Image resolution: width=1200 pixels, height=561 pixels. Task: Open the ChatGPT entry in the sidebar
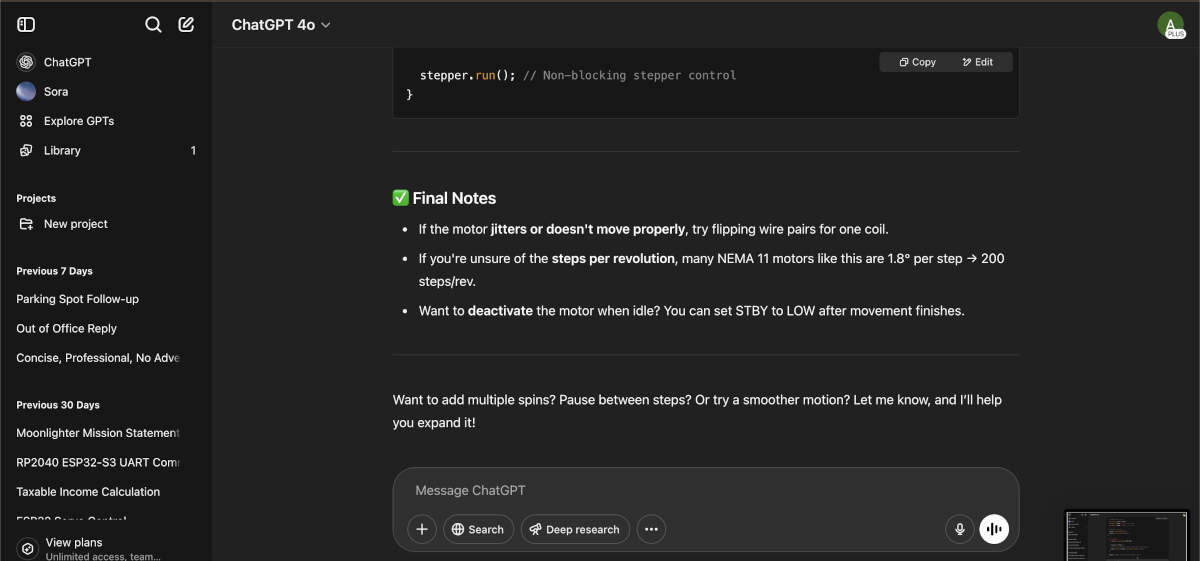click(106, 62)
